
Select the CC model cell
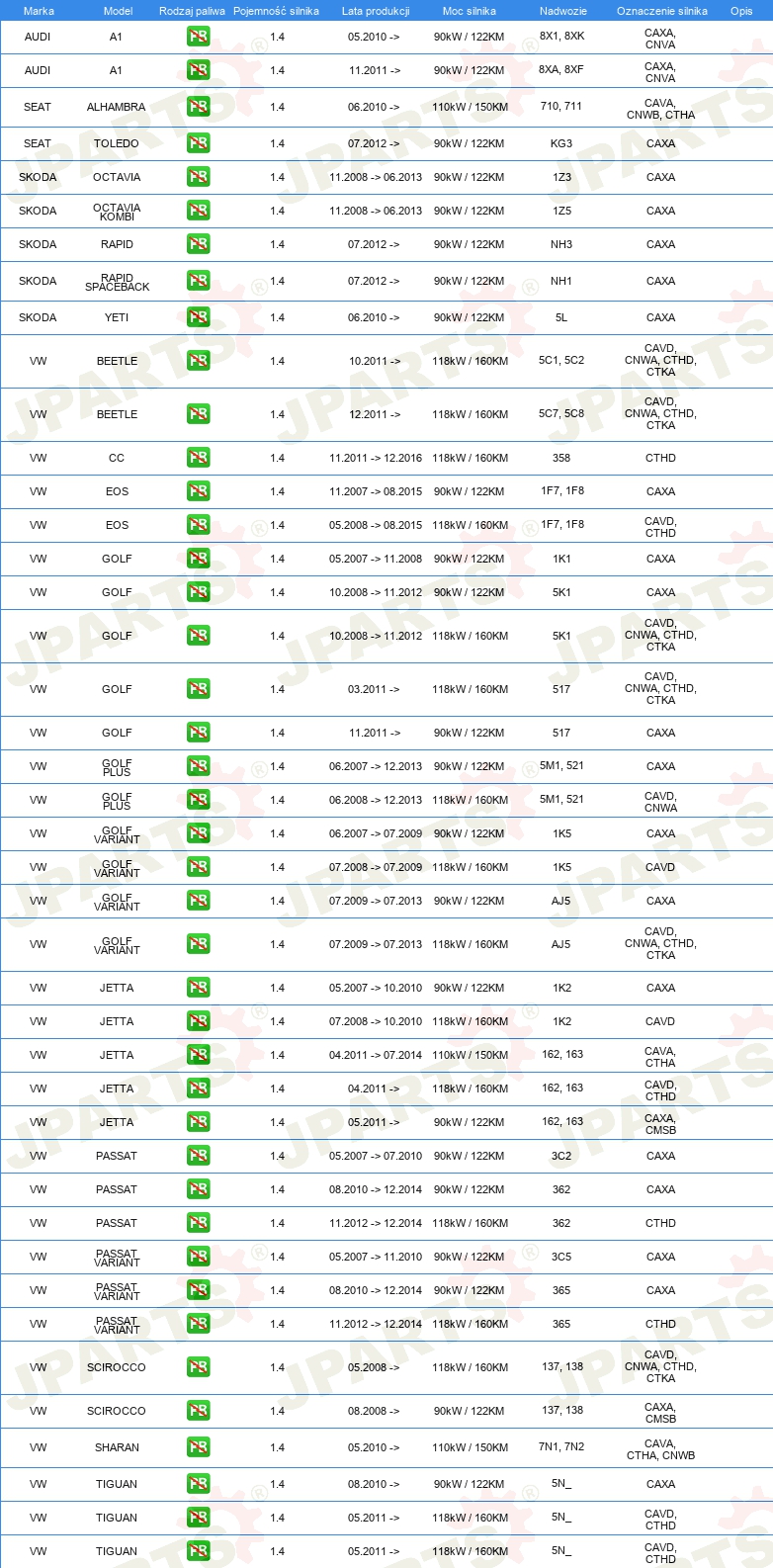[117, 458]
